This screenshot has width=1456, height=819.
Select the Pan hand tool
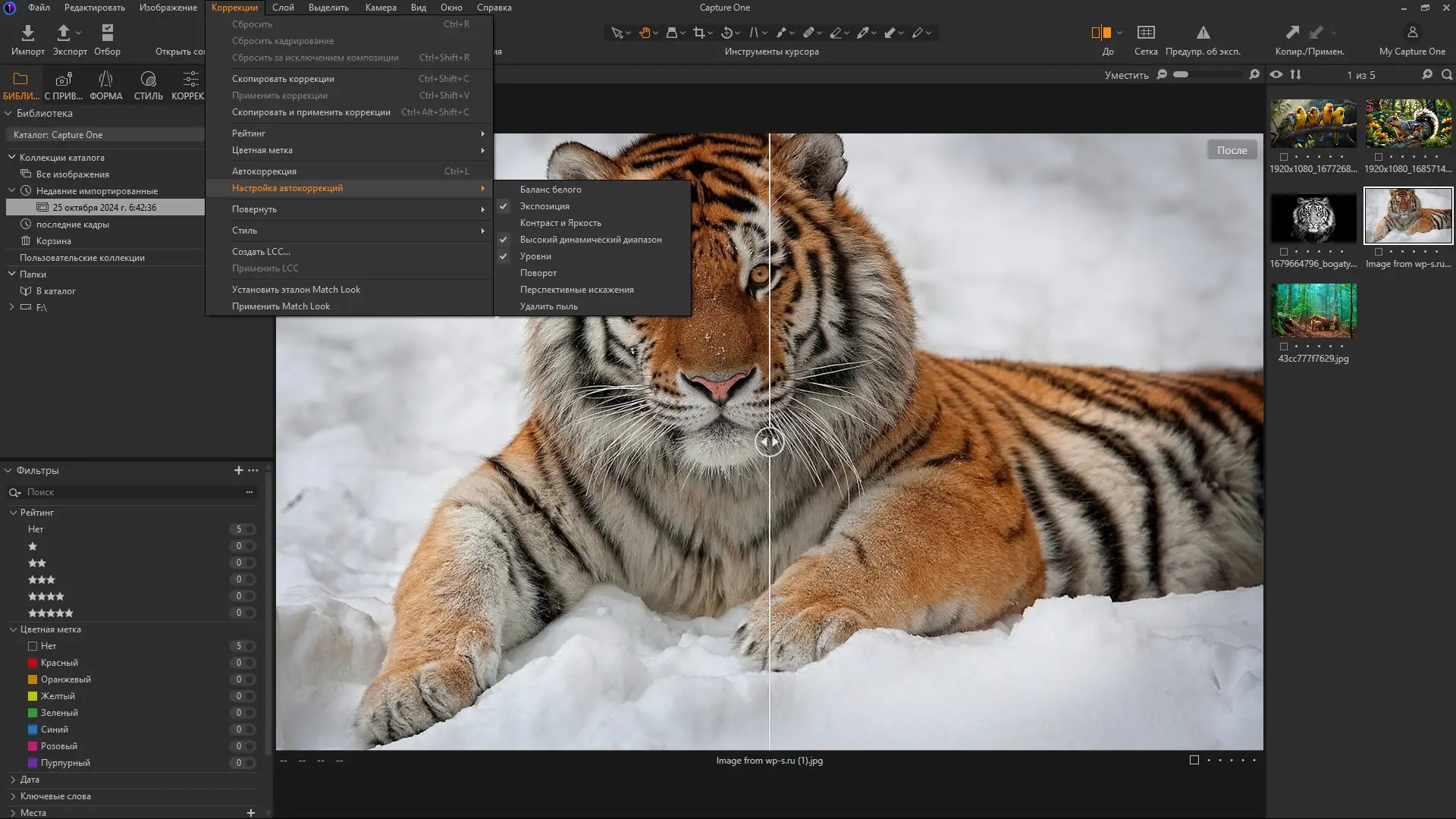click(x=645, y=33)
